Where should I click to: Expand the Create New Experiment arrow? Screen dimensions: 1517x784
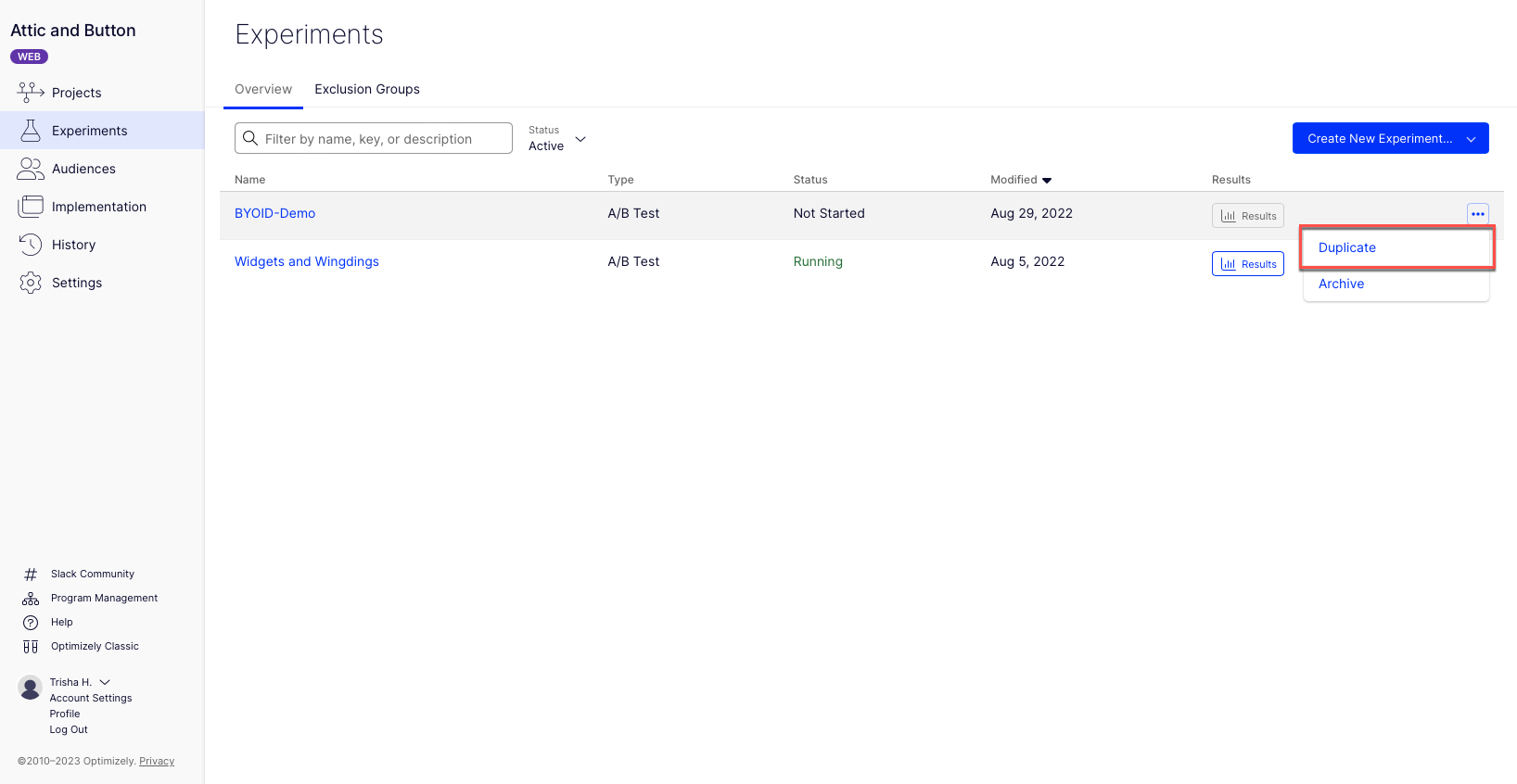coord(1471,139)
